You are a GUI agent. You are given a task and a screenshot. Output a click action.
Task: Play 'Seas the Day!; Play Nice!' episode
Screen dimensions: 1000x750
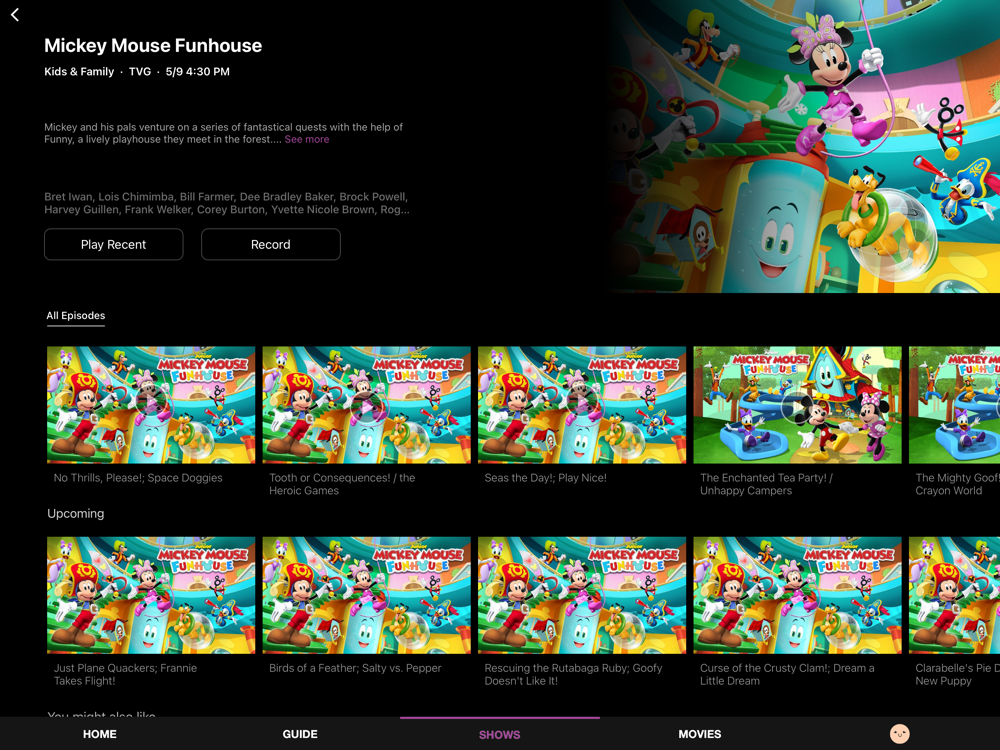coord(582,405)
